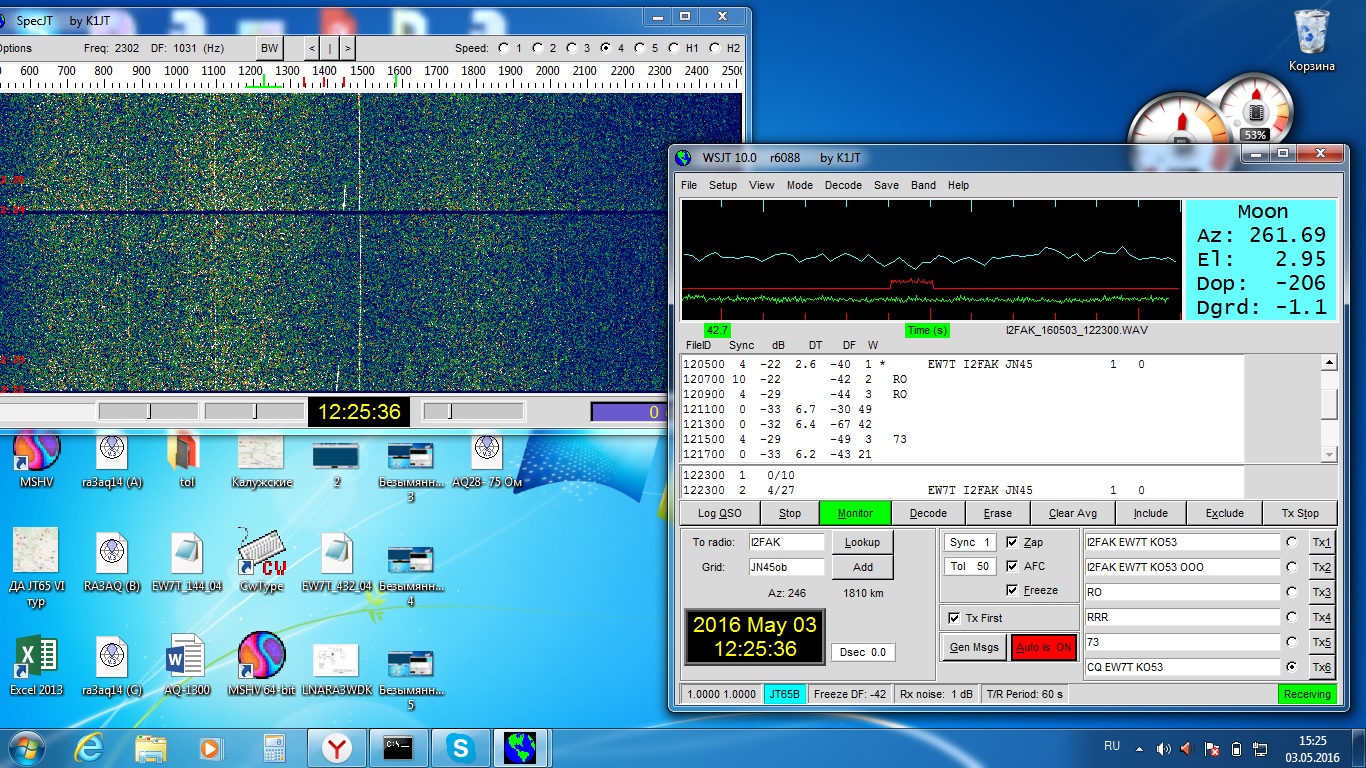Select Speed 2 radio button in SpecJT
This screenshot has width=1366, height=768.
pos(538,48)
